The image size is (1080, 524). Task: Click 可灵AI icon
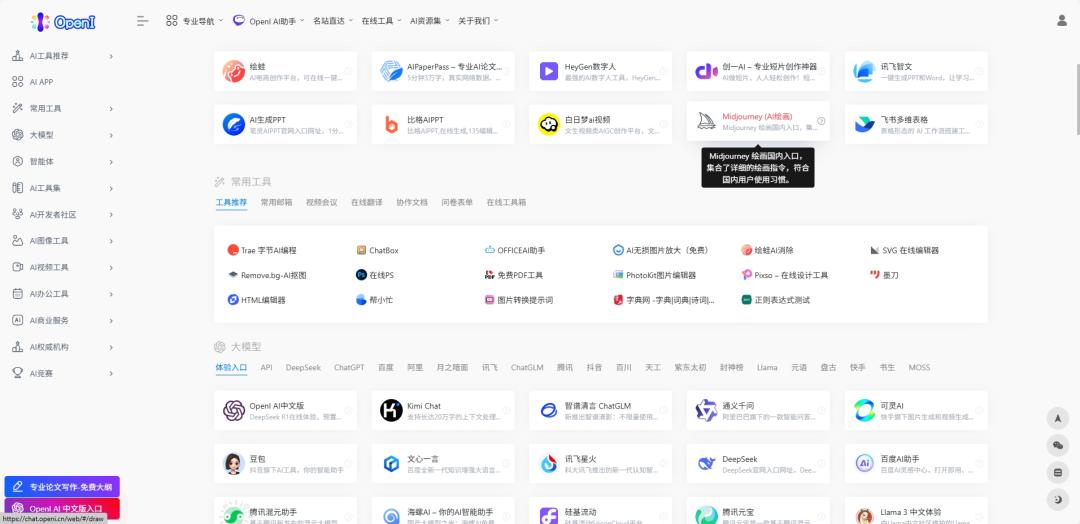click(864, 410)
